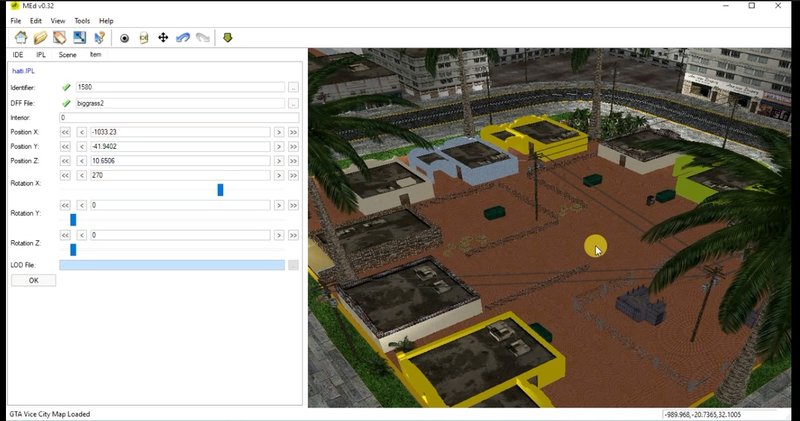Switch to the Item tab

point(95,55)
